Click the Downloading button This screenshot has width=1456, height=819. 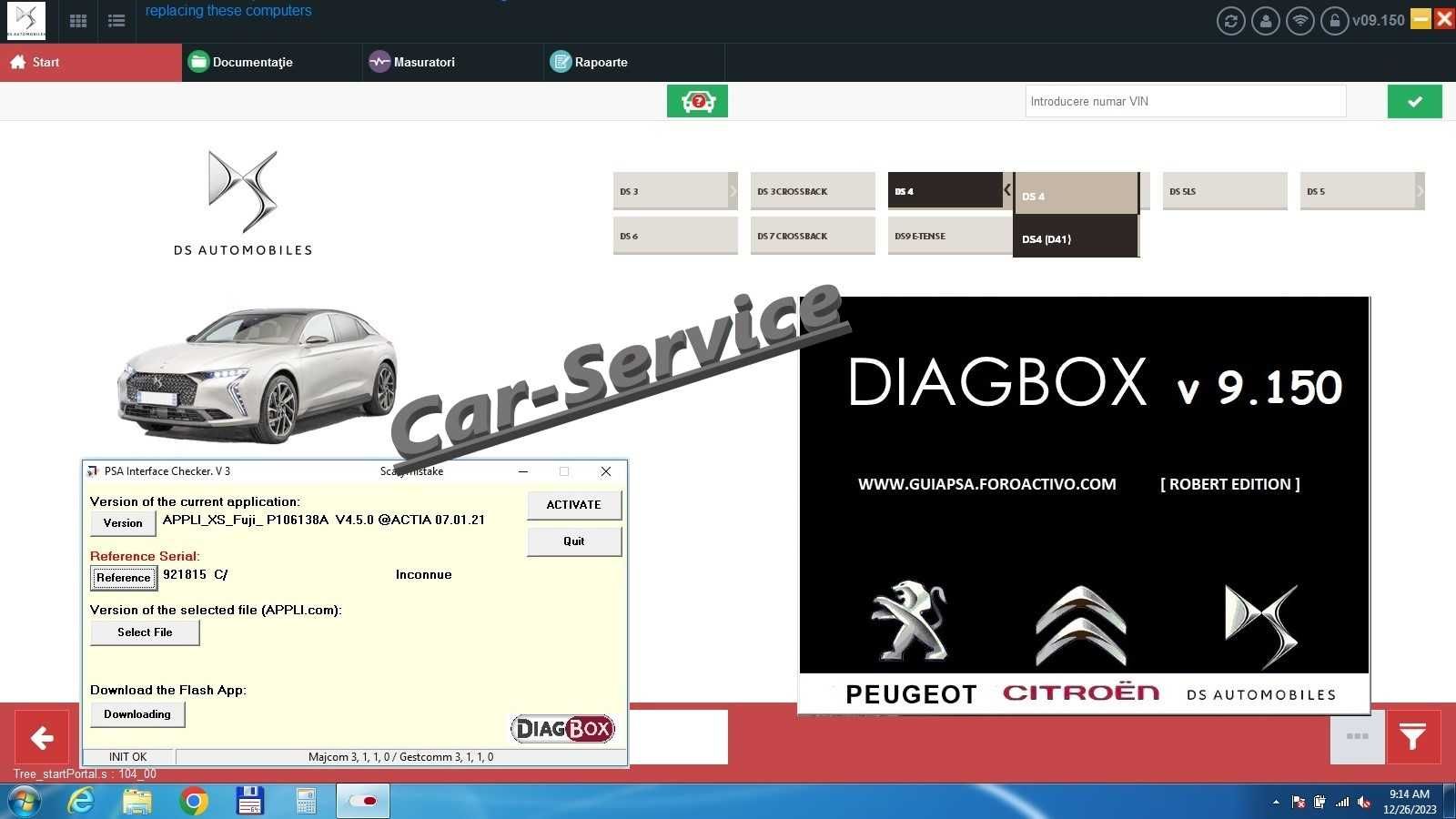137,714
